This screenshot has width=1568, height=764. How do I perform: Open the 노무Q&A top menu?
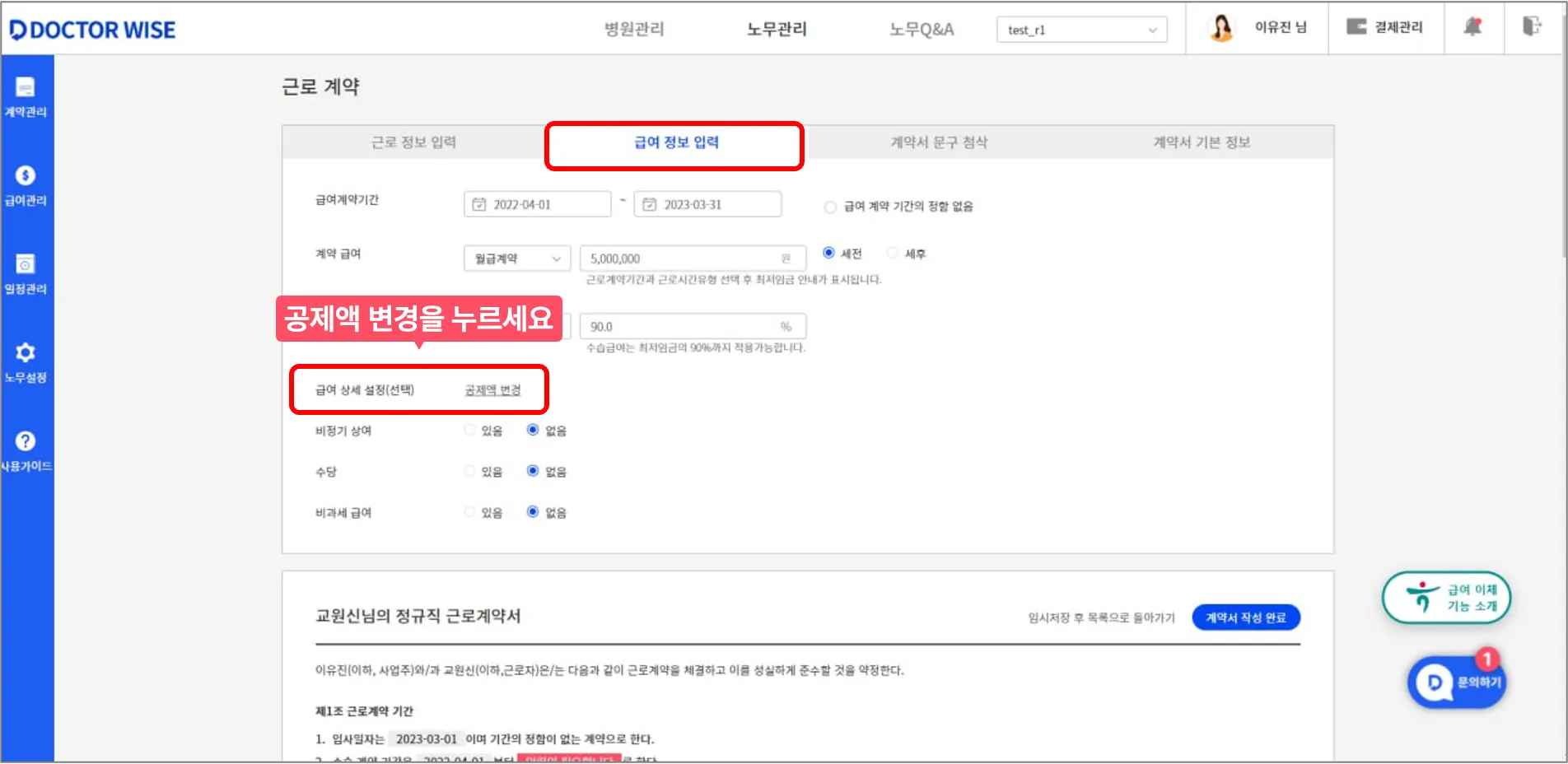pos(922,30)
